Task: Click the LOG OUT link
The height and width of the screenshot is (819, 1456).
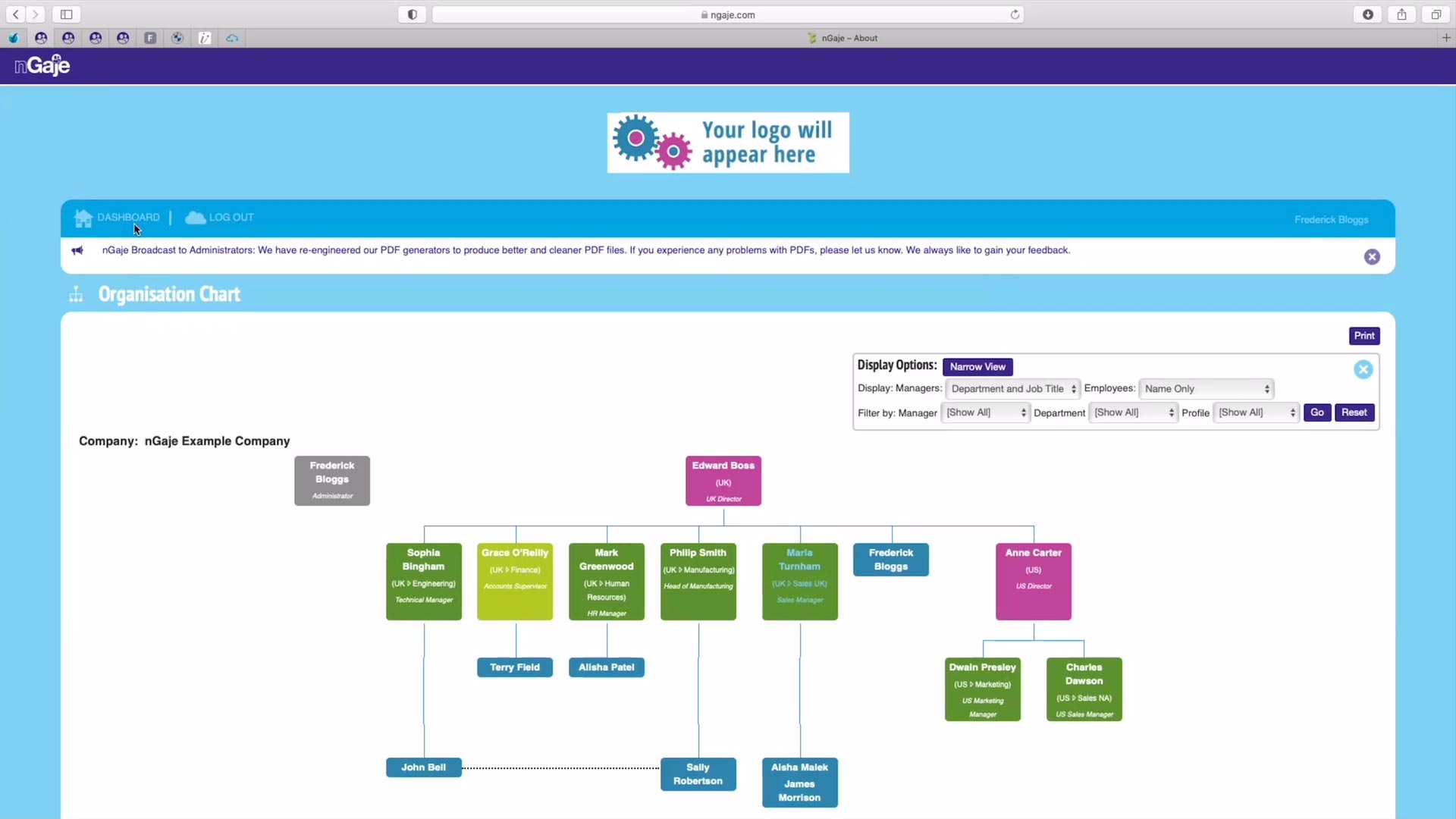Action: [231, 217]
